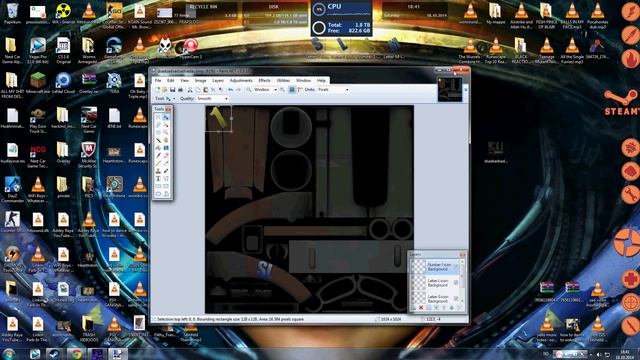Add a new layer in Layers panel

click(x=413, y=308)
